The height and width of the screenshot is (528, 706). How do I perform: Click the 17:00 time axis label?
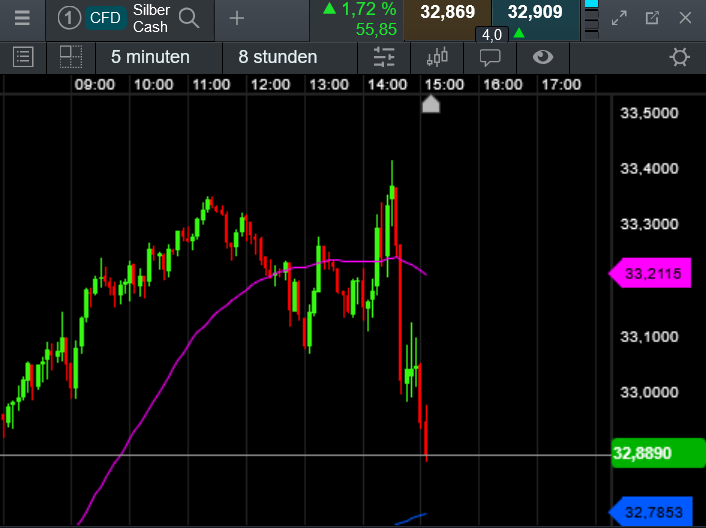tap(561, 85)
